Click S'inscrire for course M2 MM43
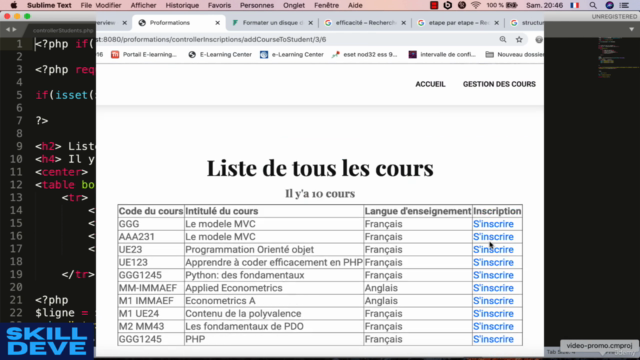 tap(493, 327)
